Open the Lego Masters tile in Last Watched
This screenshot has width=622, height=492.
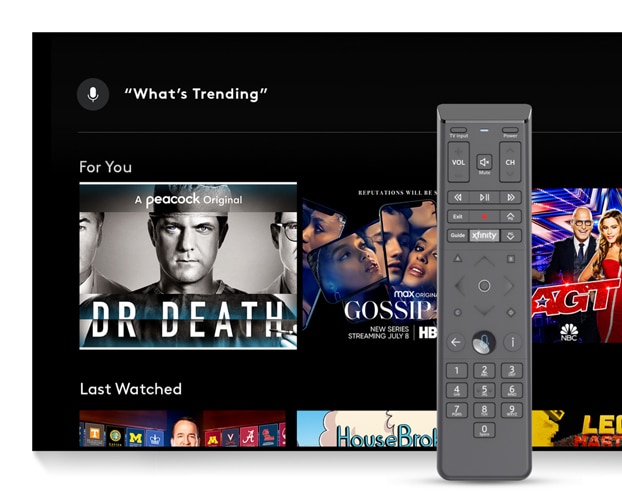pyautogui.click(x=577, y=429)
